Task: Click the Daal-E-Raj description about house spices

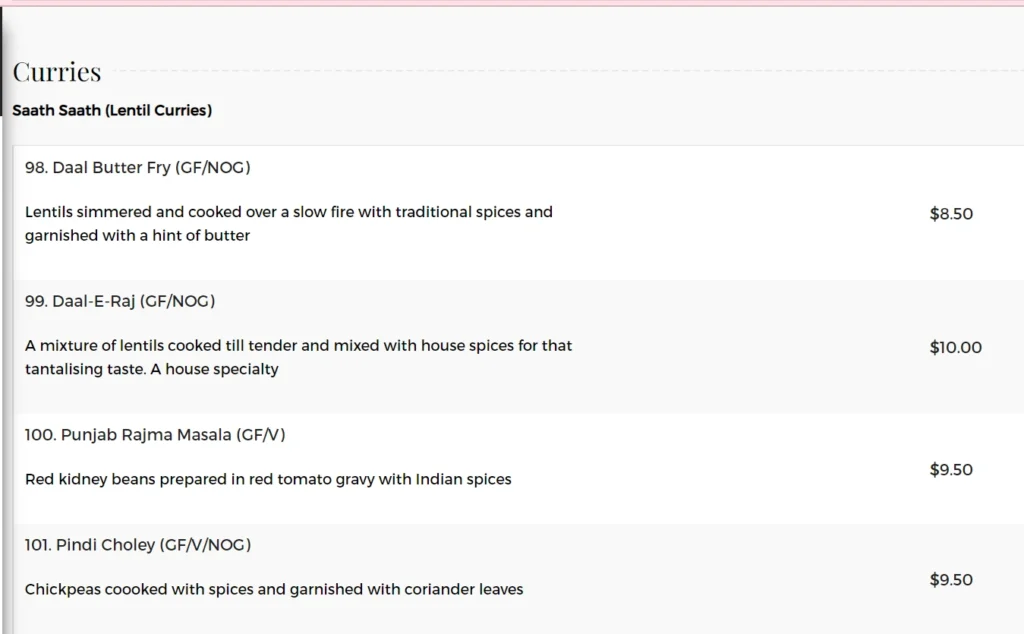Action: (x=298, y=357)
